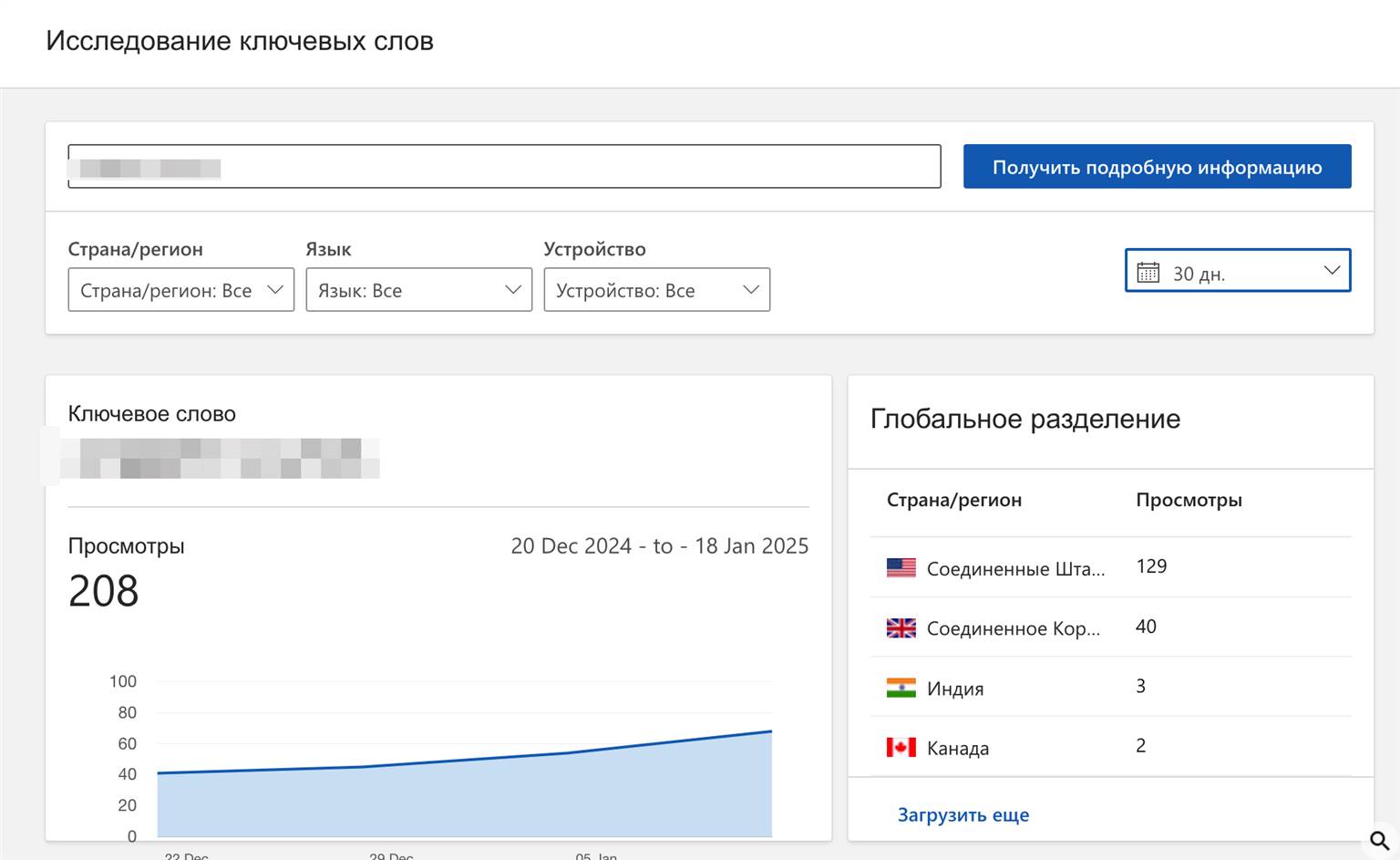The height and width of the screenshot is (860, 1400).
Task: Open the Язык: Все dropdown
Action: point(419,290)
